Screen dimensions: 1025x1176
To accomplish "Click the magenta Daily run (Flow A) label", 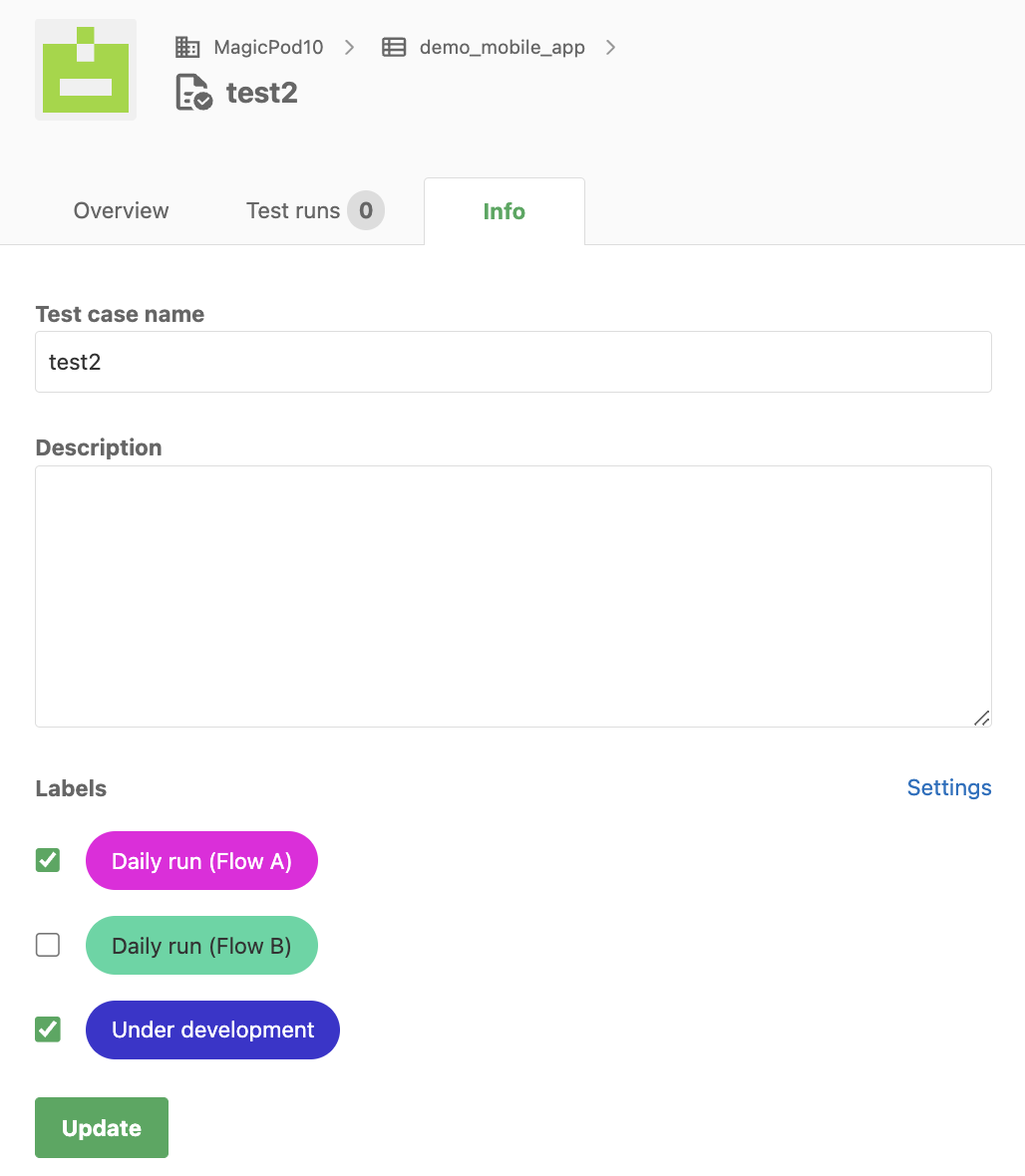I will (201, 861).
